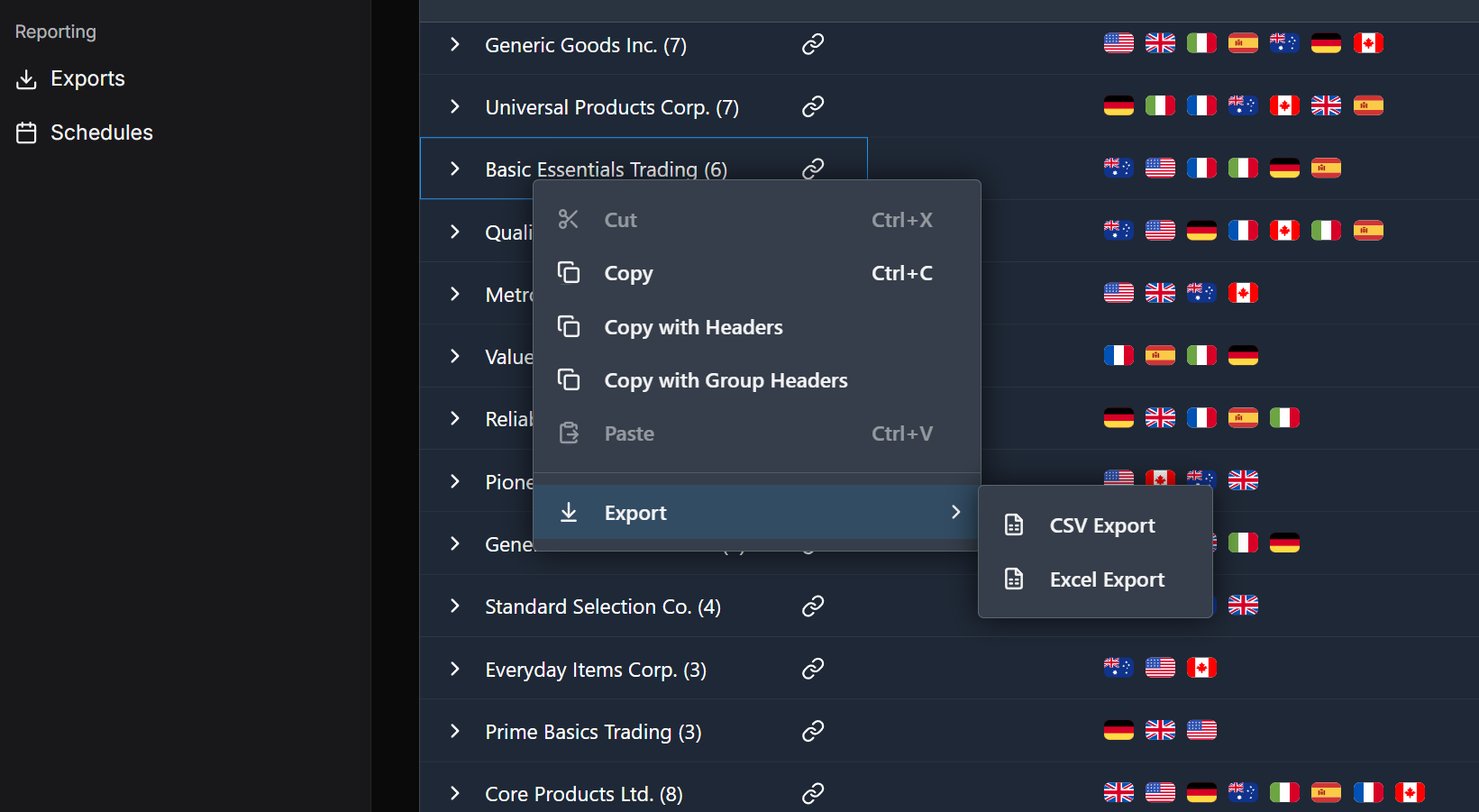Expand the Basic Essentials Trading group
The image size is (1479, 812).
455,169
